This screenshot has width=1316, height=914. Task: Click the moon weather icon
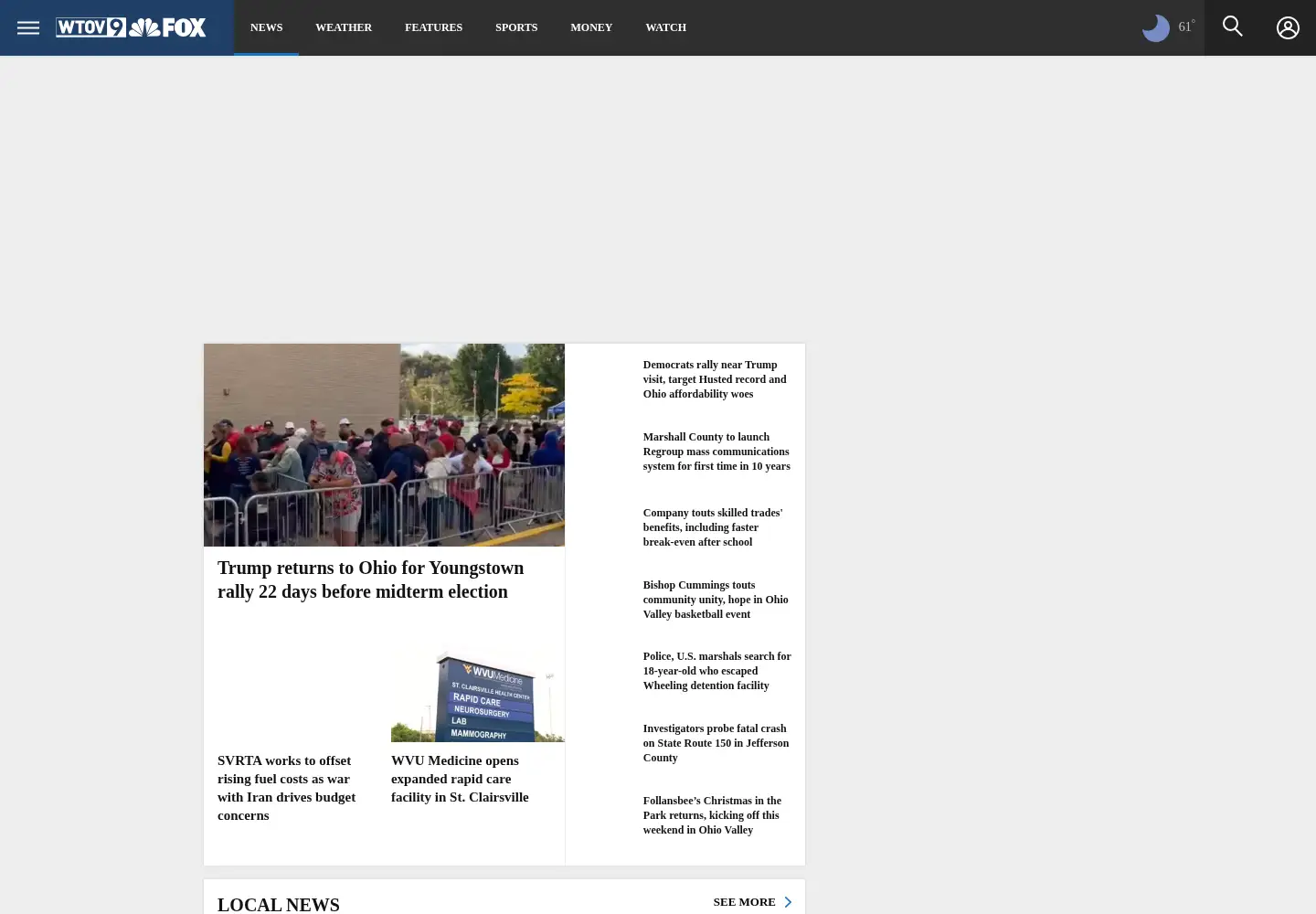pyautogui.click(x=1156, y=27)
